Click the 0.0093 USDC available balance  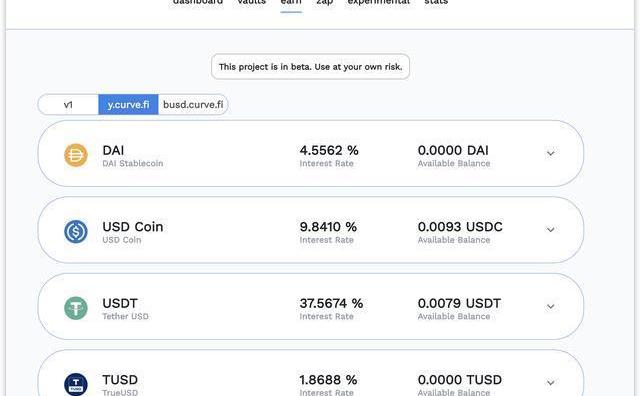coord(460,227)
